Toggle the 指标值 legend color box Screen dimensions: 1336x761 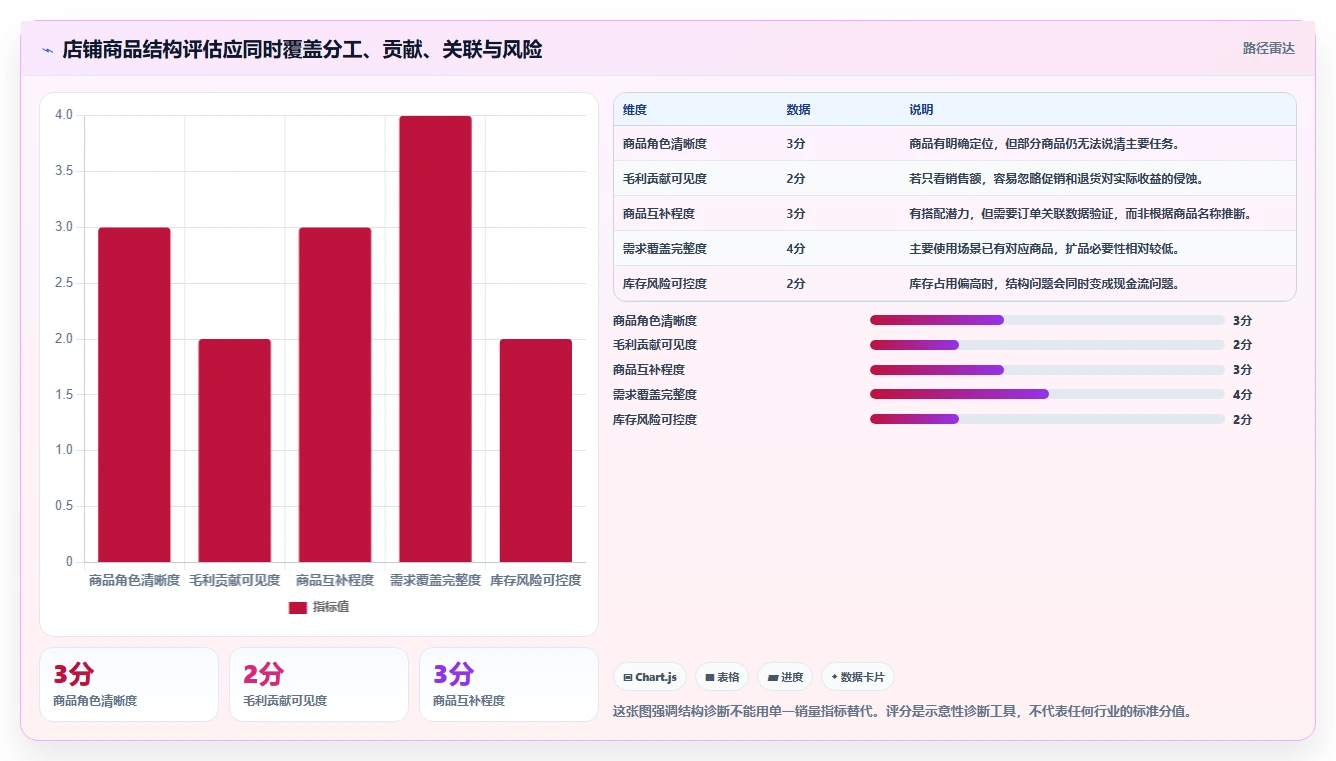298,607
